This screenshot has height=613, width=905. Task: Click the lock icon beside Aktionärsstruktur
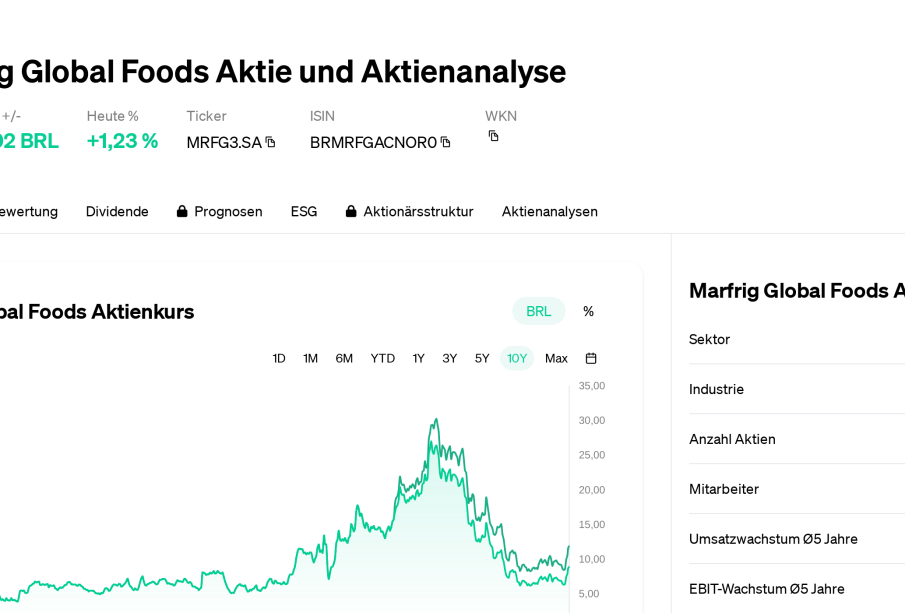[x=351, y=212]
